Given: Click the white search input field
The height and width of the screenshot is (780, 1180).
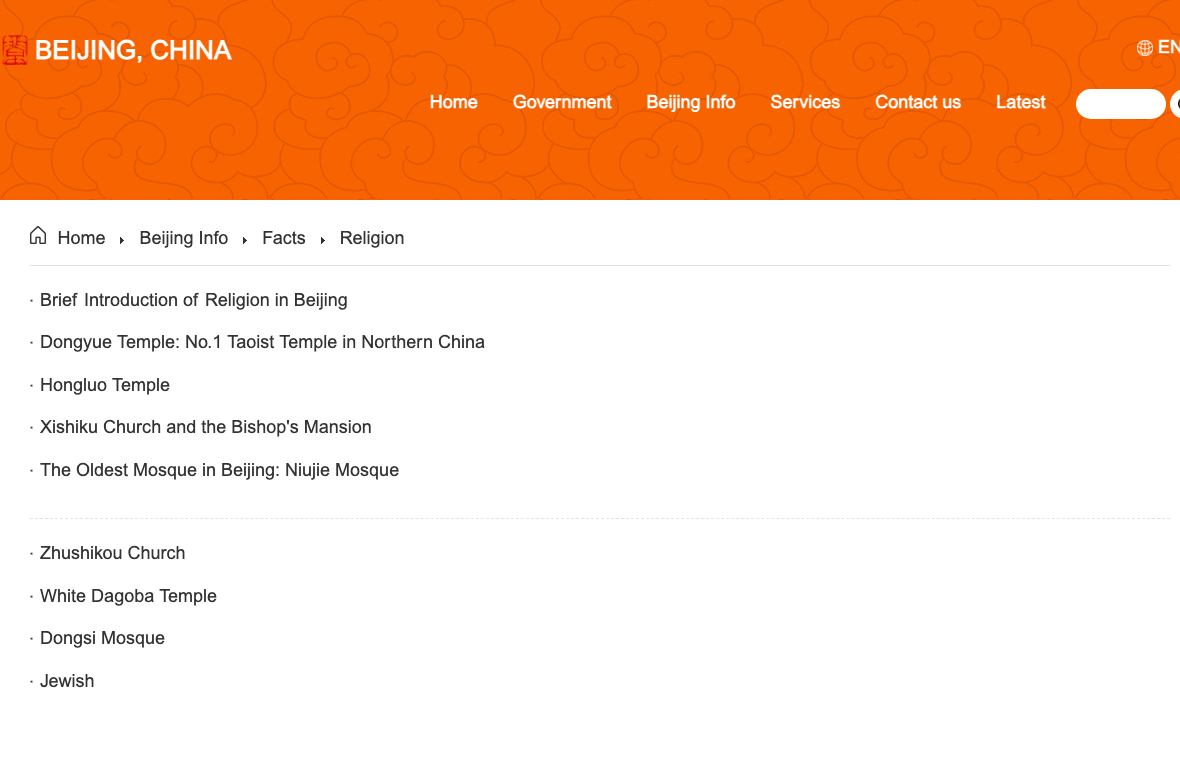Looking at the screenshot, I should pyautogui.click(x=1121, y=104).
